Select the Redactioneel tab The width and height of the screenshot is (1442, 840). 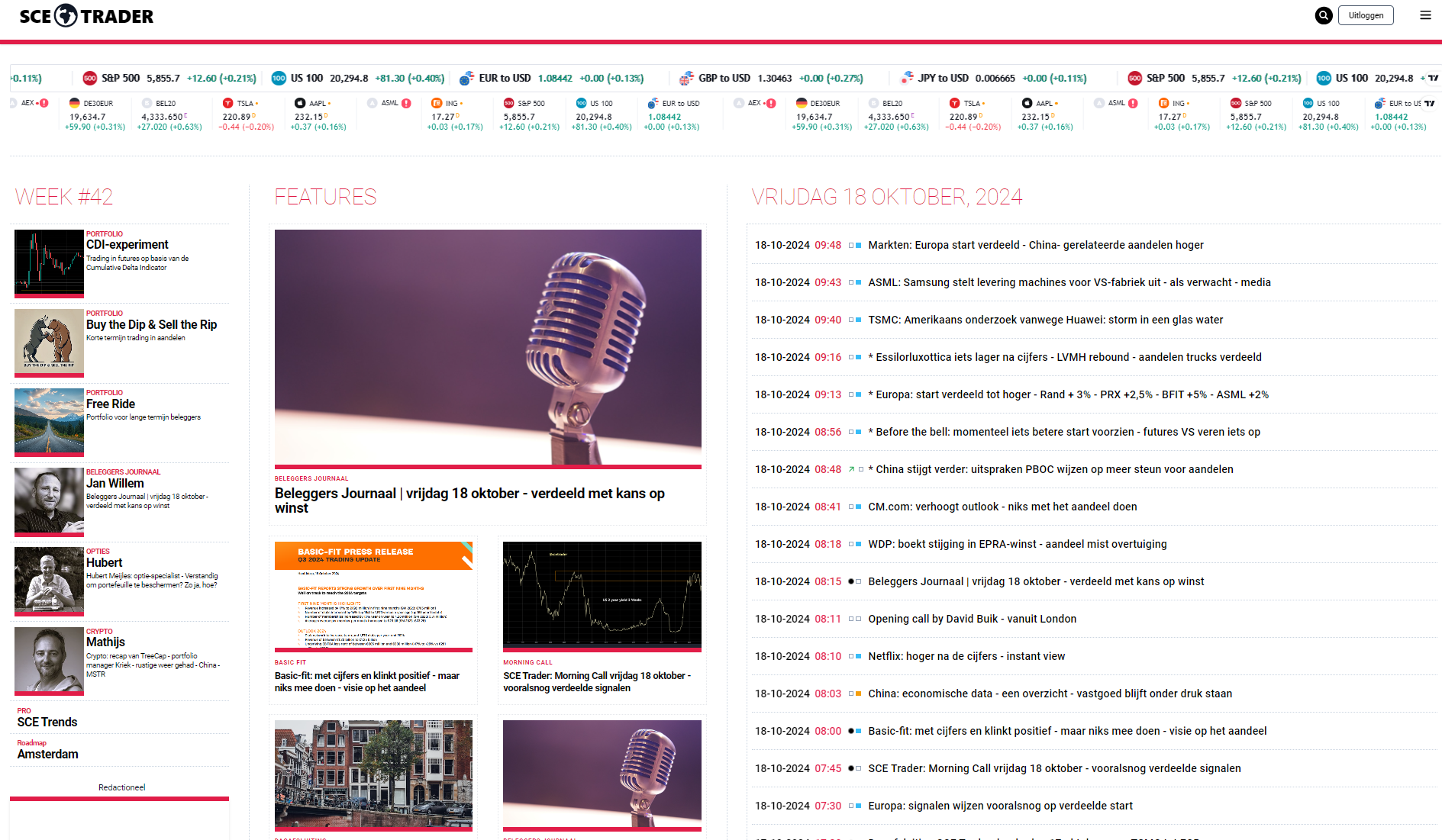[121, 787]
